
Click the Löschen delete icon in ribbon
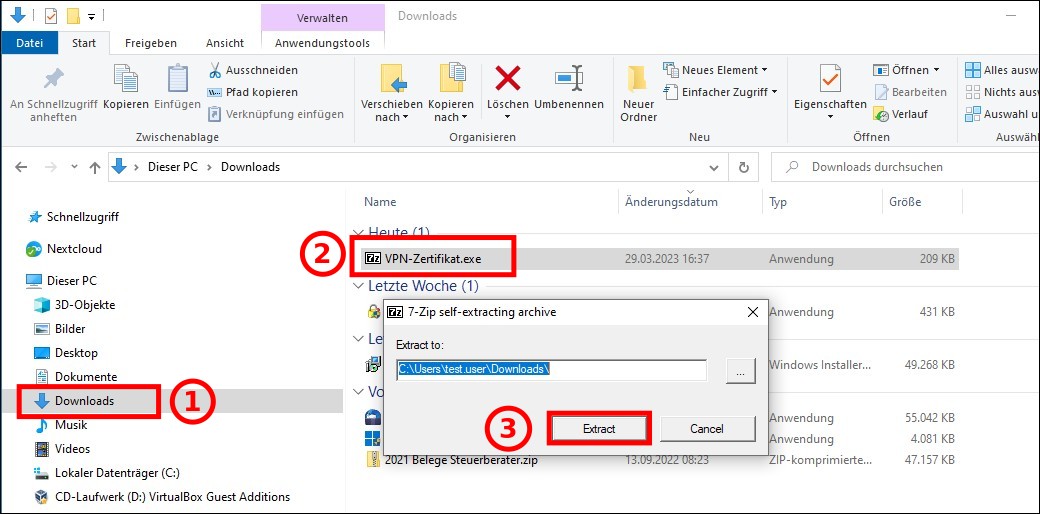coord(508,80)
